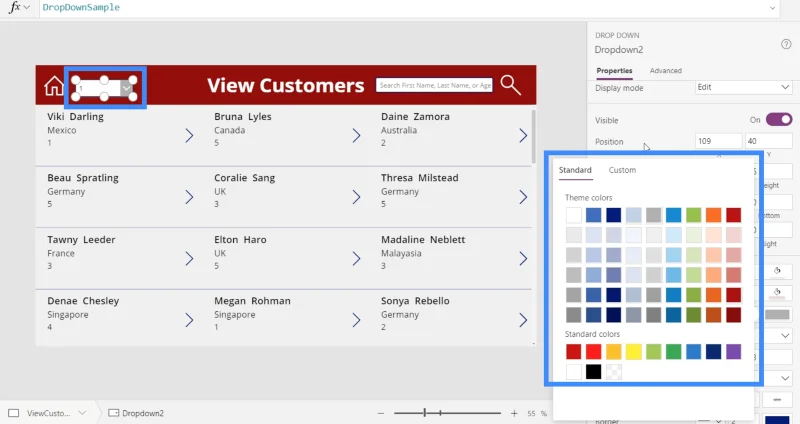Image resolution: width=800 pixels, height=424 pixels.
Task: Click the customer search text field
Action: coord(434,85)
